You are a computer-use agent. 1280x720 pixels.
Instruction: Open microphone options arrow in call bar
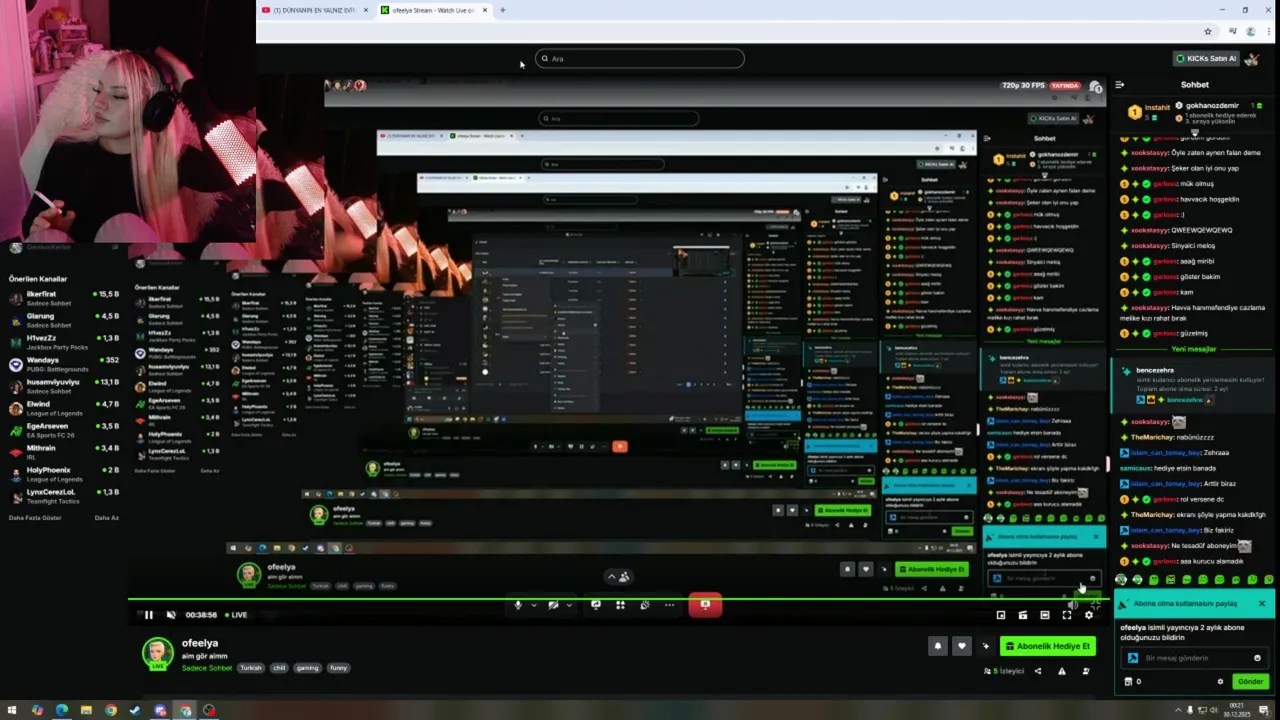pos(532,605)
